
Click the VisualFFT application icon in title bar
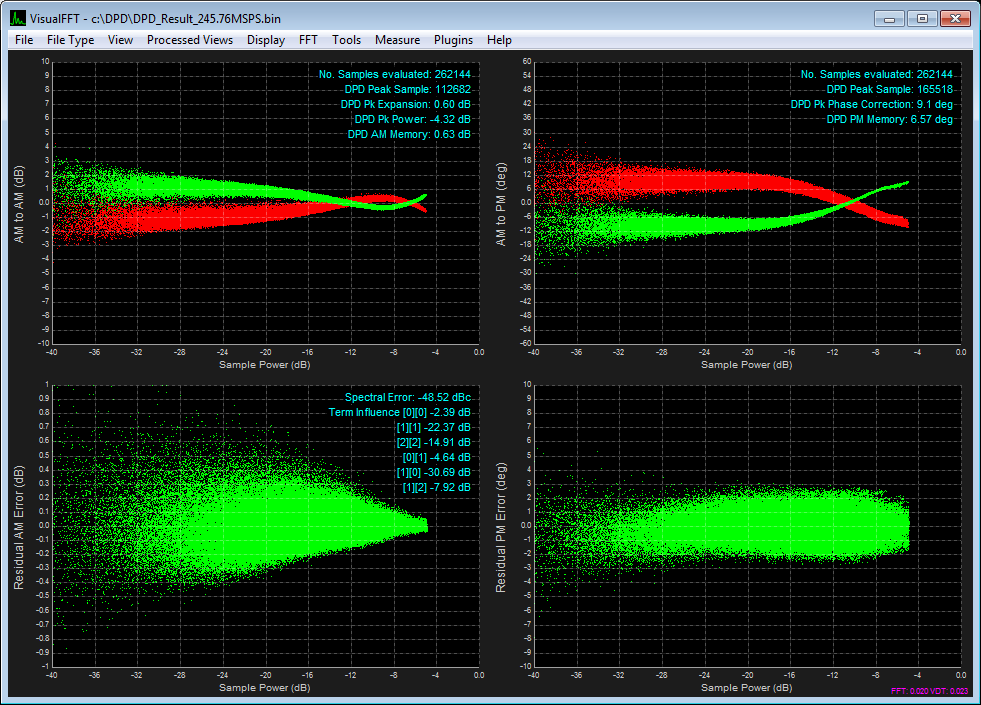(x=18, y=18)
